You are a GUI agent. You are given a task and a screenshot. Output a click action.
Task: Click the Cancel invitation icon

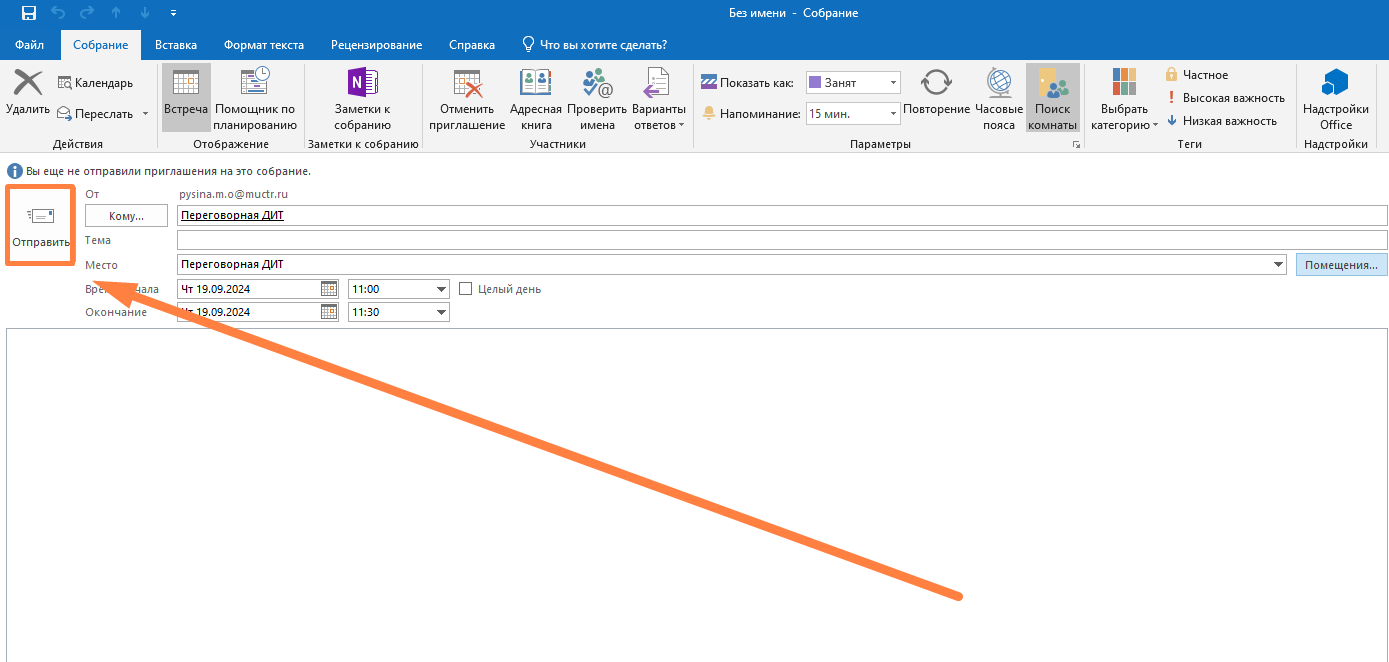pos(467,84)
